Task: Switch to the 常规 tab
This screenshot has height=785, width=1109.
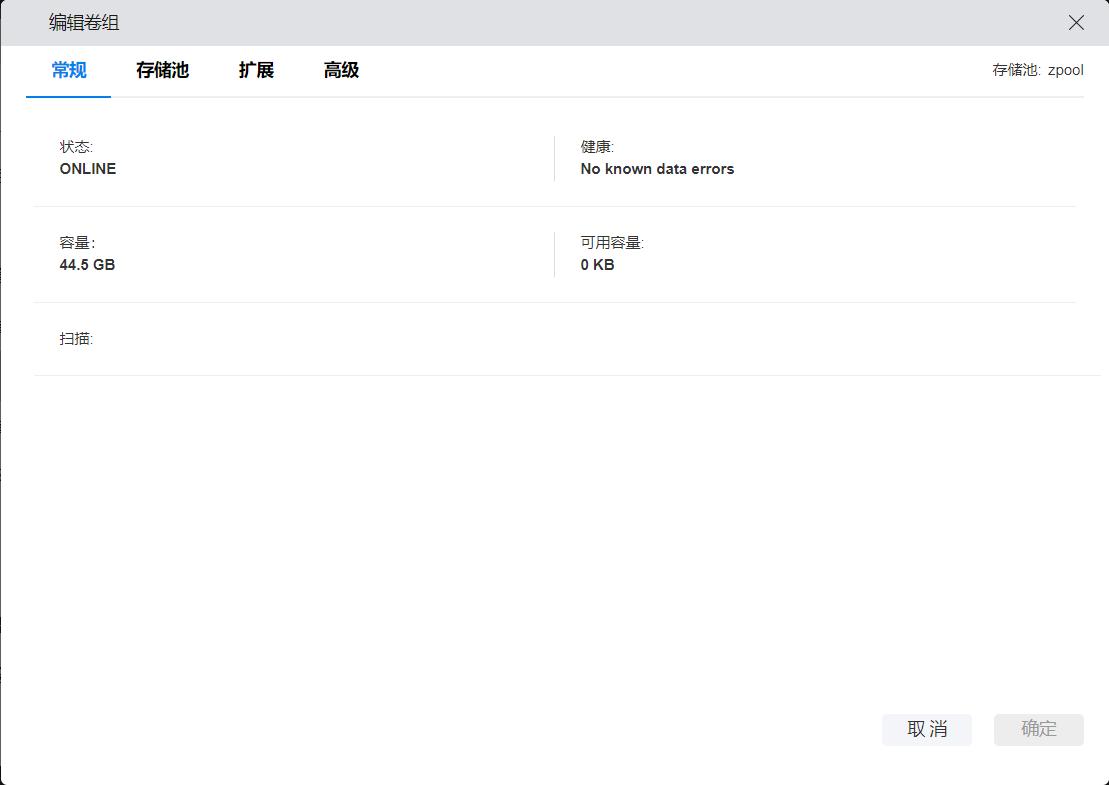Action: click(x=69, y=70)
